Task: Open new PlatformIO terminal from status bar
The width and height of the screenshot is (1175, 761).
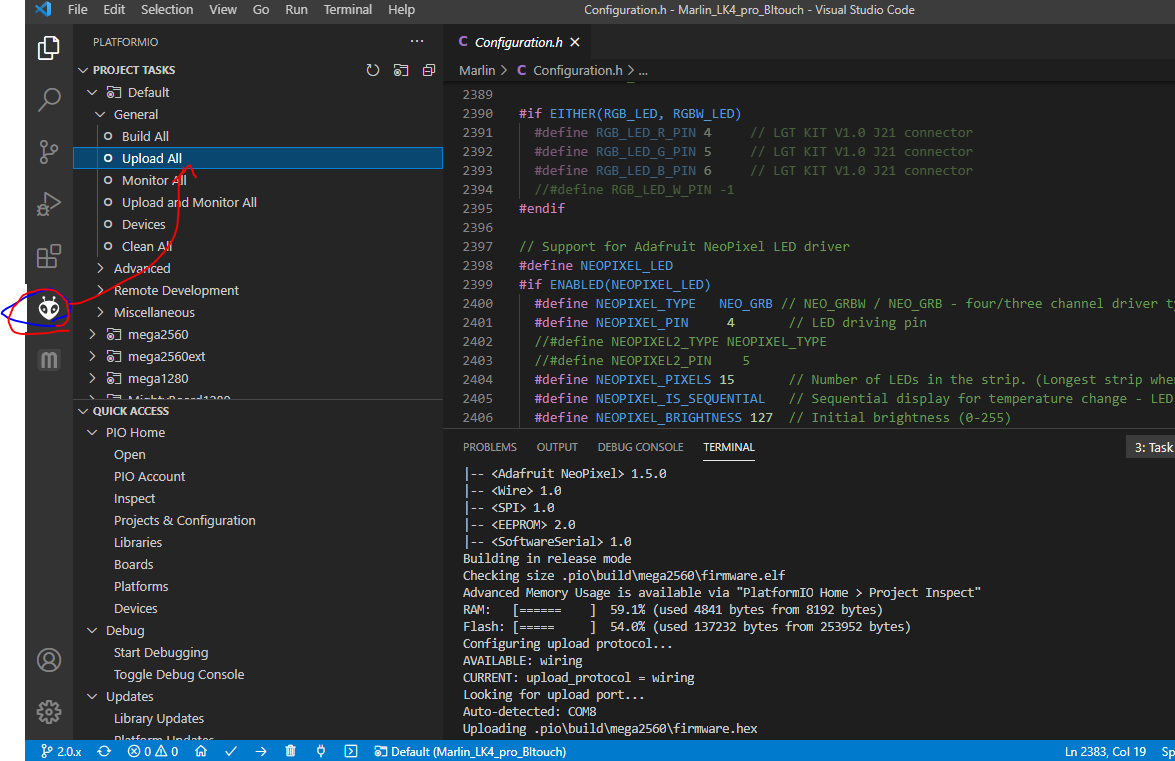Action: (351, 751)
